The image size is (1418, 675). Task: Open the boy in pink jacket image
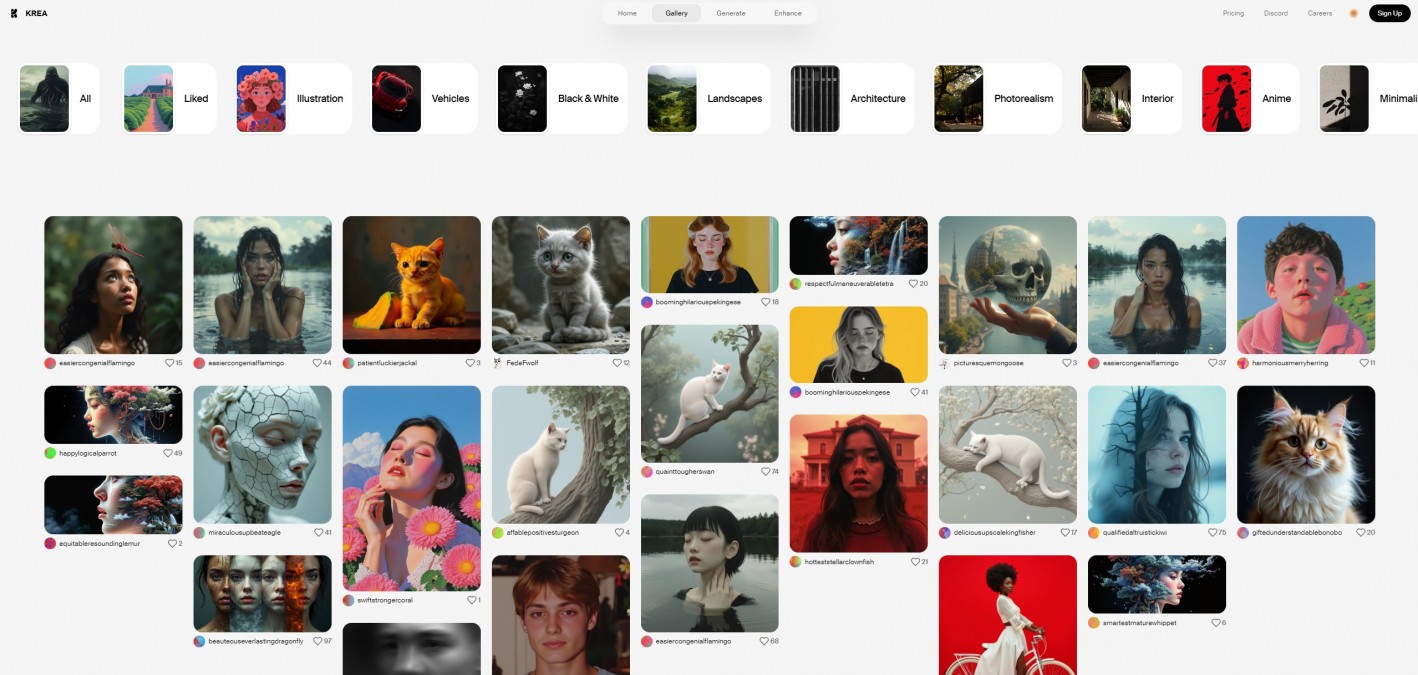tap(1306, 285)
